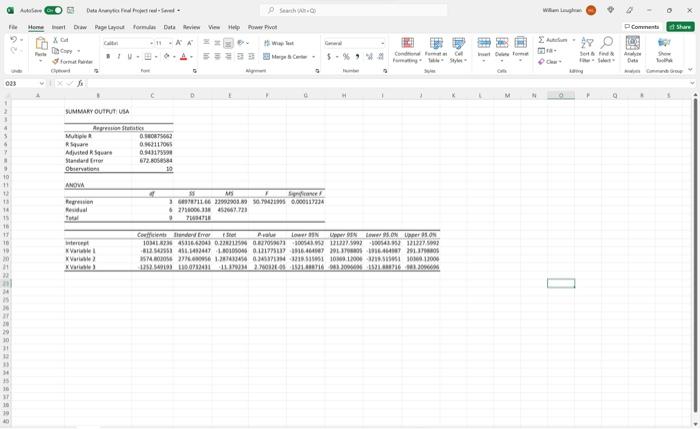Toggle Bold formatting
This screenshot has height=429, width=700.
tap(108, 57)
